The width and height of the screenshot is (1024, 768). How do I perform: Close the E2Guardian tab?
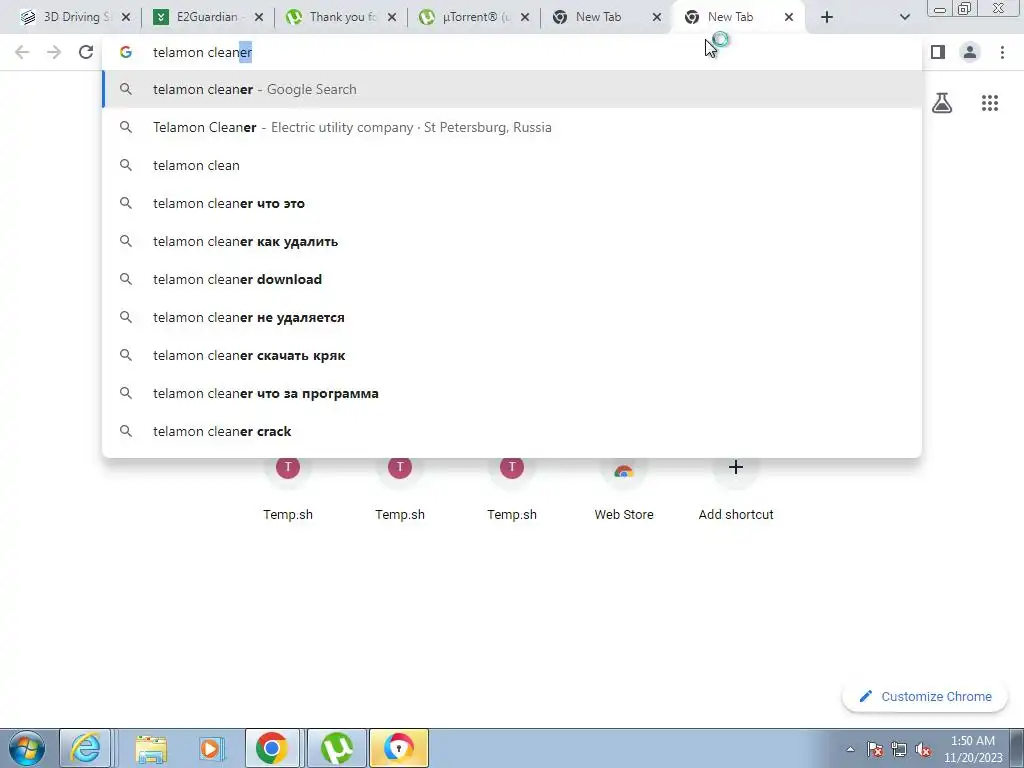tap(259, 18)
